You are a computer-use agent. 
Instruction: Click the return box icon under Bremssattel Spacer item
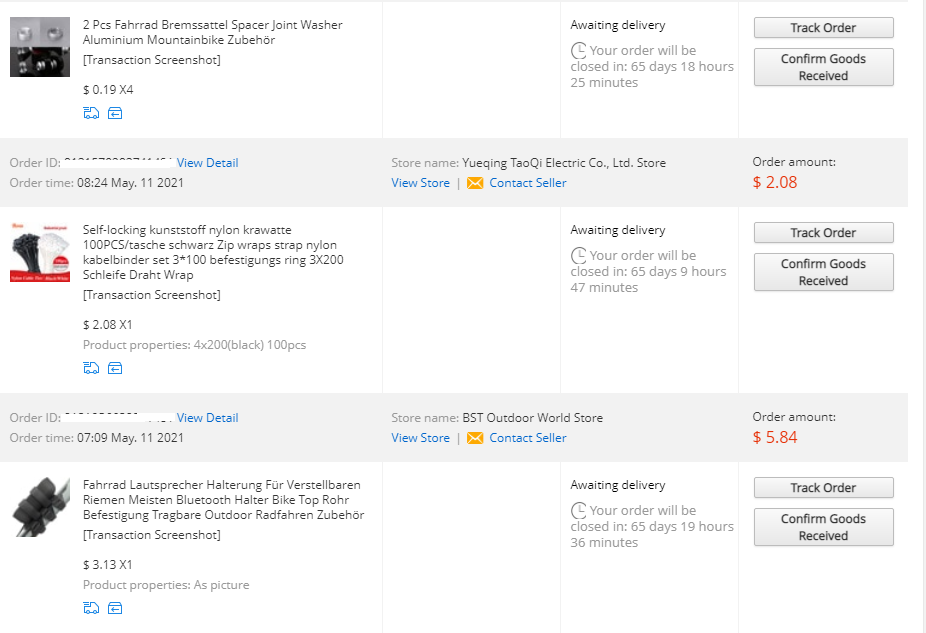pos(115,113)
